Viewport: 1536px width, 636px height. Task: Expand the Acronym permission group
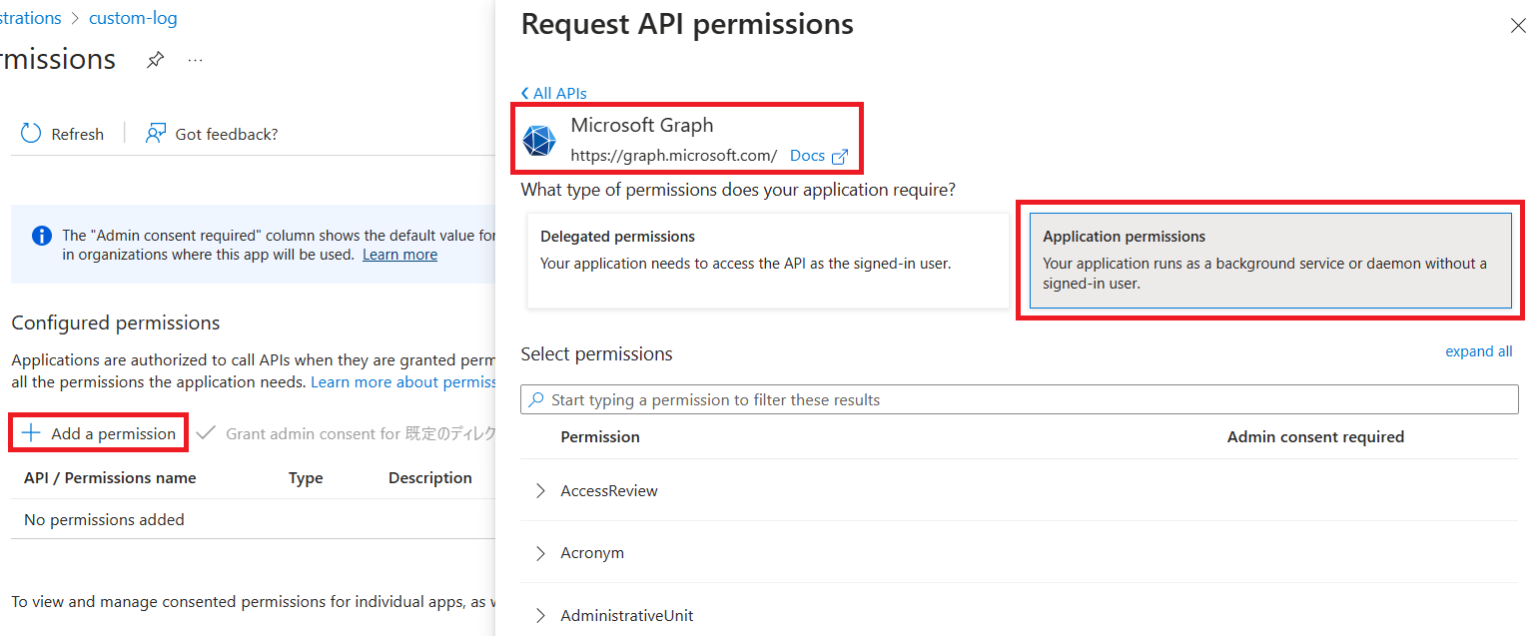click(541, 553)
